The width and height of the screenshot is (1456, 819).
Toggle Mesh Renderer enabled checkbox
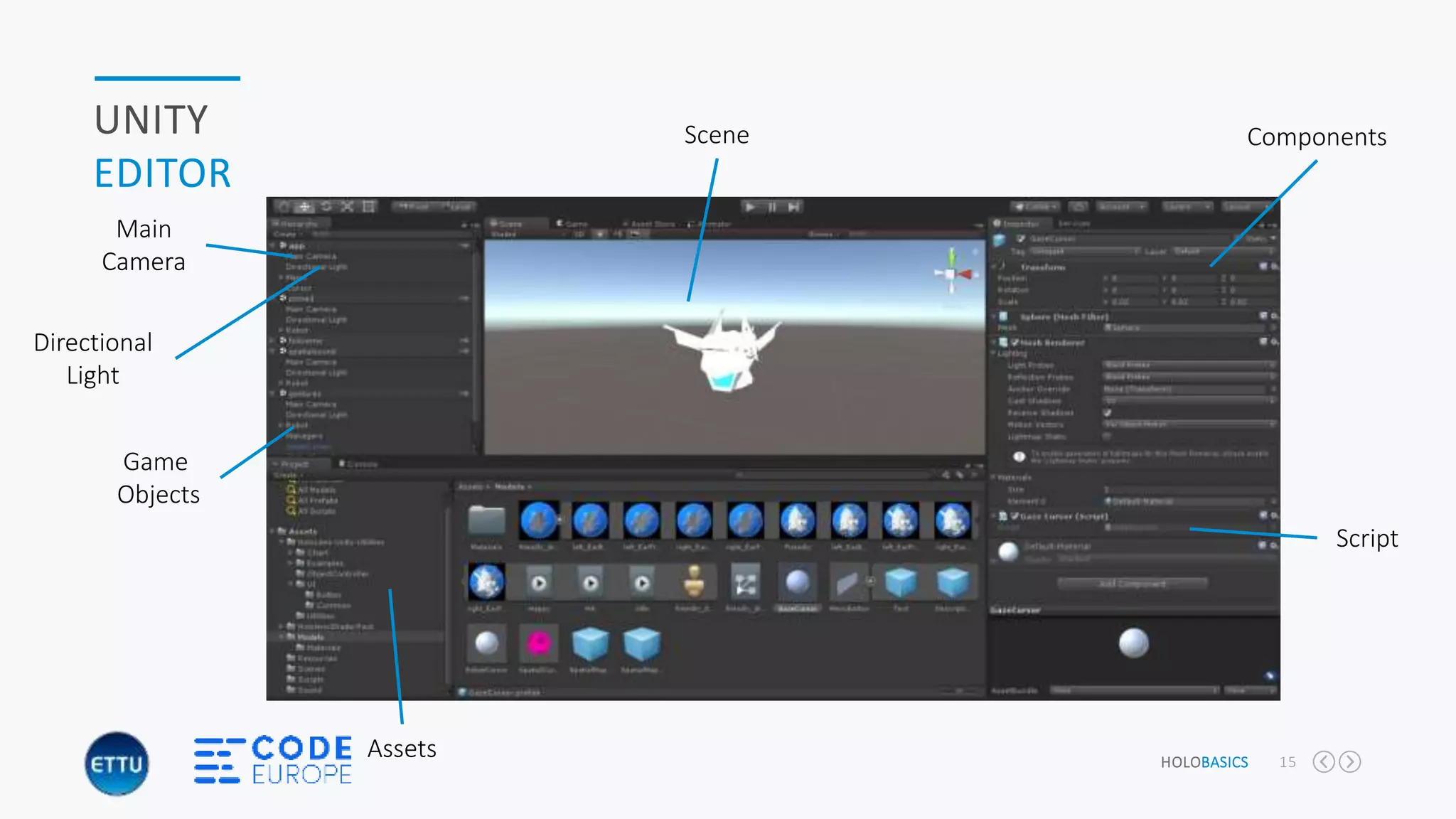coord(1015,343)
